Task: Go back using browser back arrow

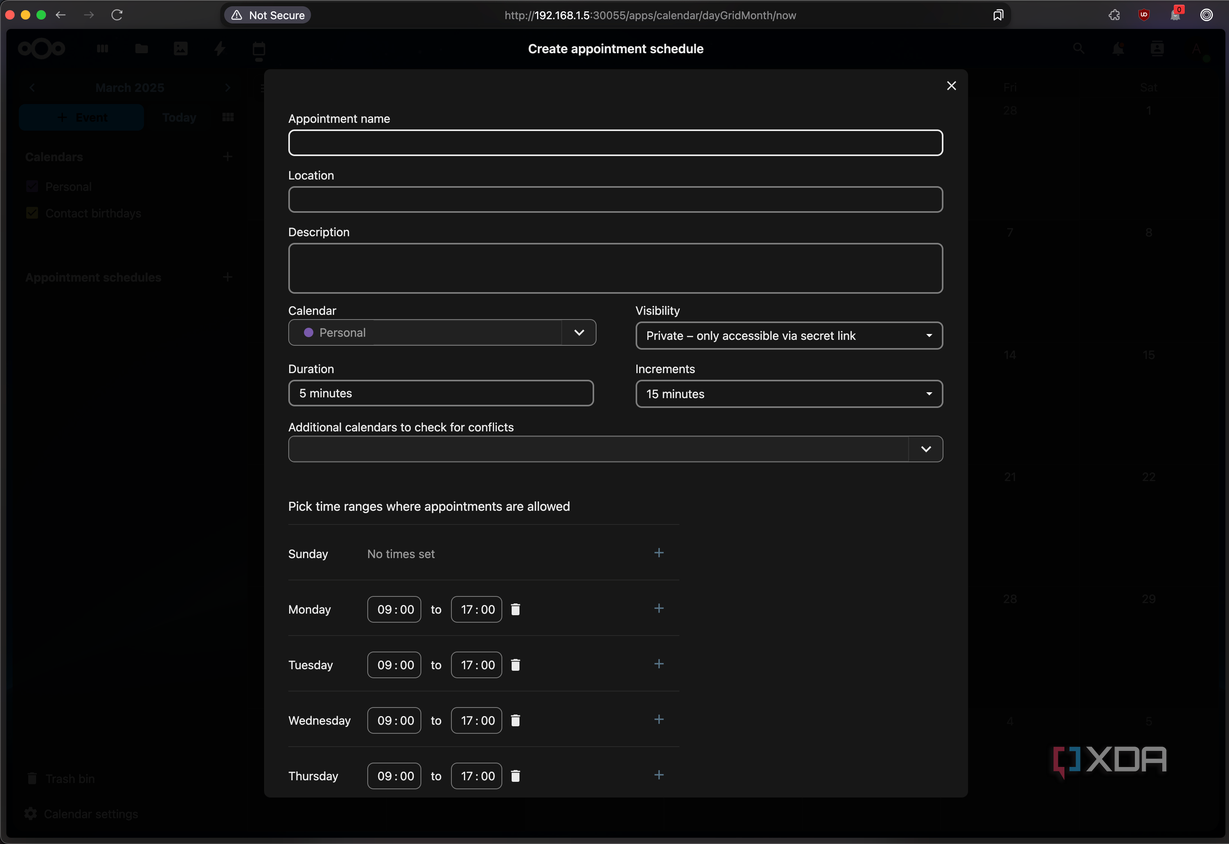Action: (x=61, y=15)
